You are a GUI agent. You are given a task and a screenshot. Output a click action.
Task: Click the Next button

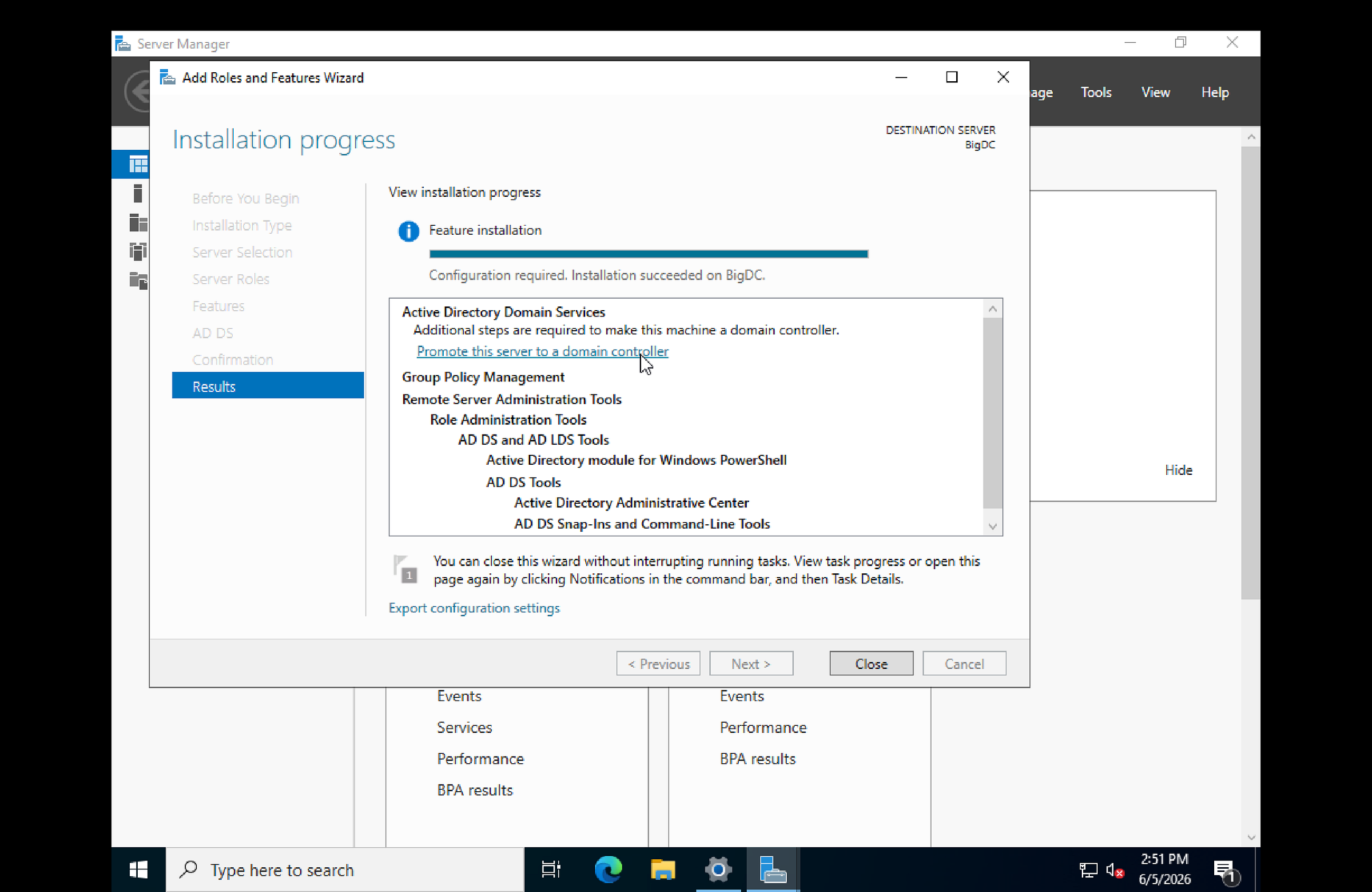751,663
